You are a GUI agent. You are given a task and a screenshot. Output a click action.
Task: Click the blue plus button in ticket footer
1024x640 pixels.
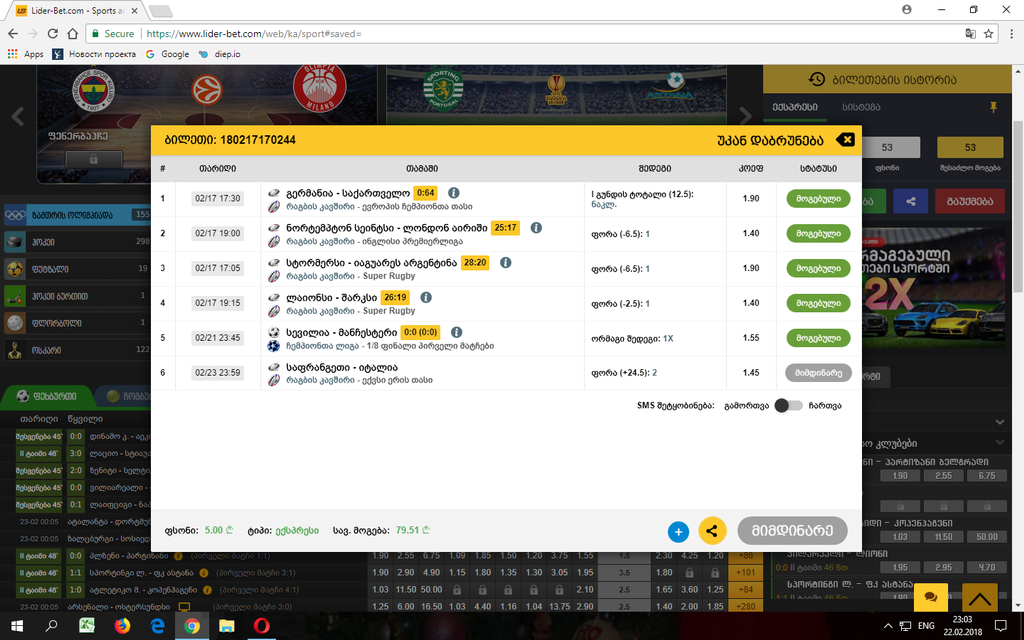pos(678,532)
